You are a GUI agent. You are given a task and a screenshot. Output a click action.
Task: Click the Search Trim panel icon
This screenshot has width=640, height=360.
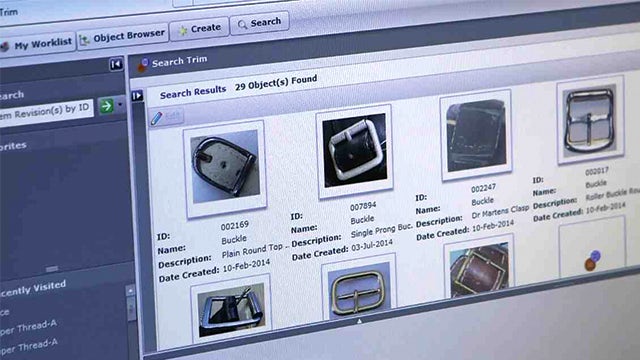142,64
